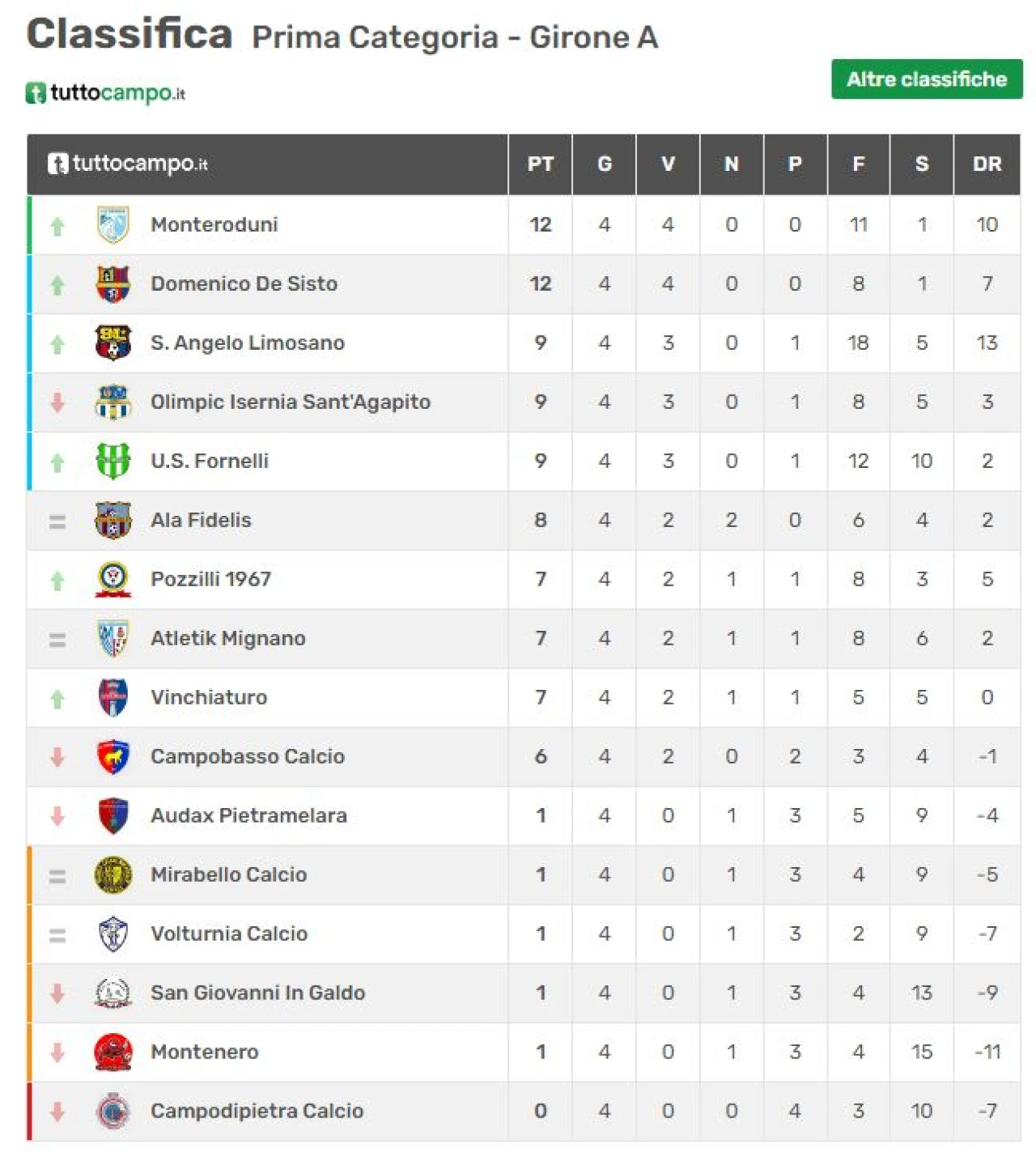Image resolution: width=1036 pixels, height=1153 pixels.
Task: Click the tuttocampo.it logo in table header
Action: pos(128,164)
